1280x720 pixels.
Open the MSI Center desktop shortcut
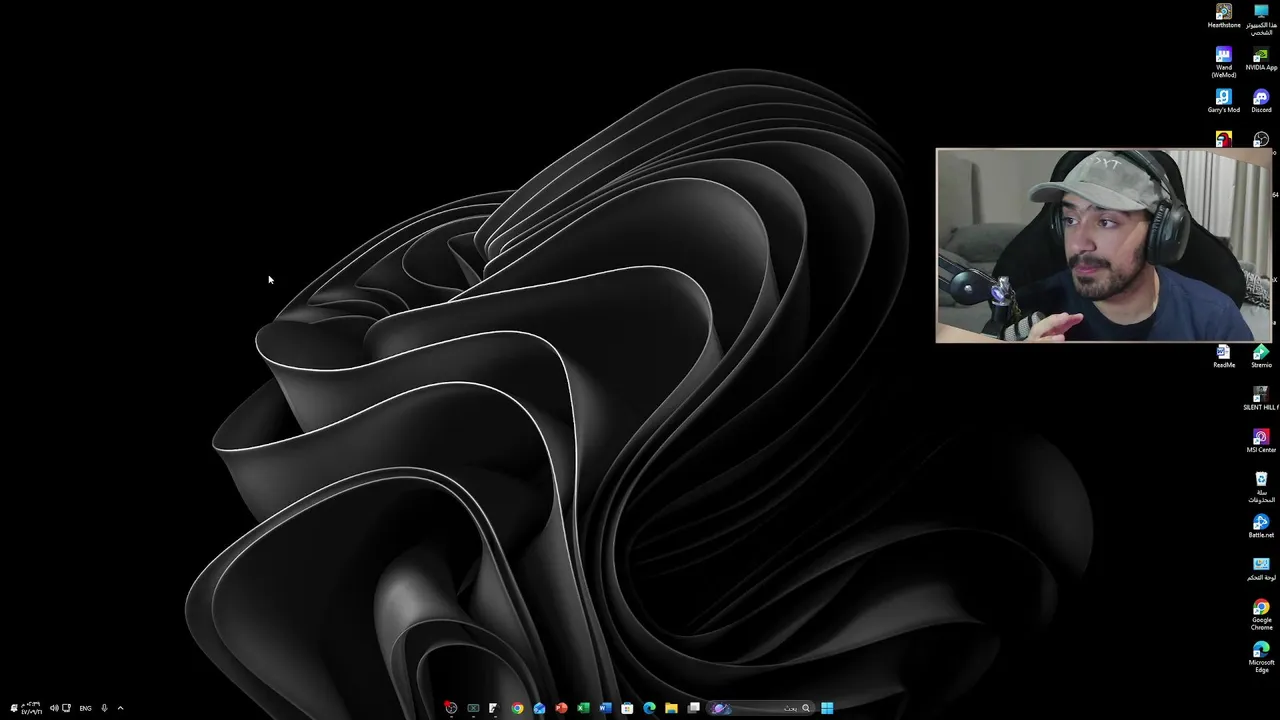(1261, 441)
